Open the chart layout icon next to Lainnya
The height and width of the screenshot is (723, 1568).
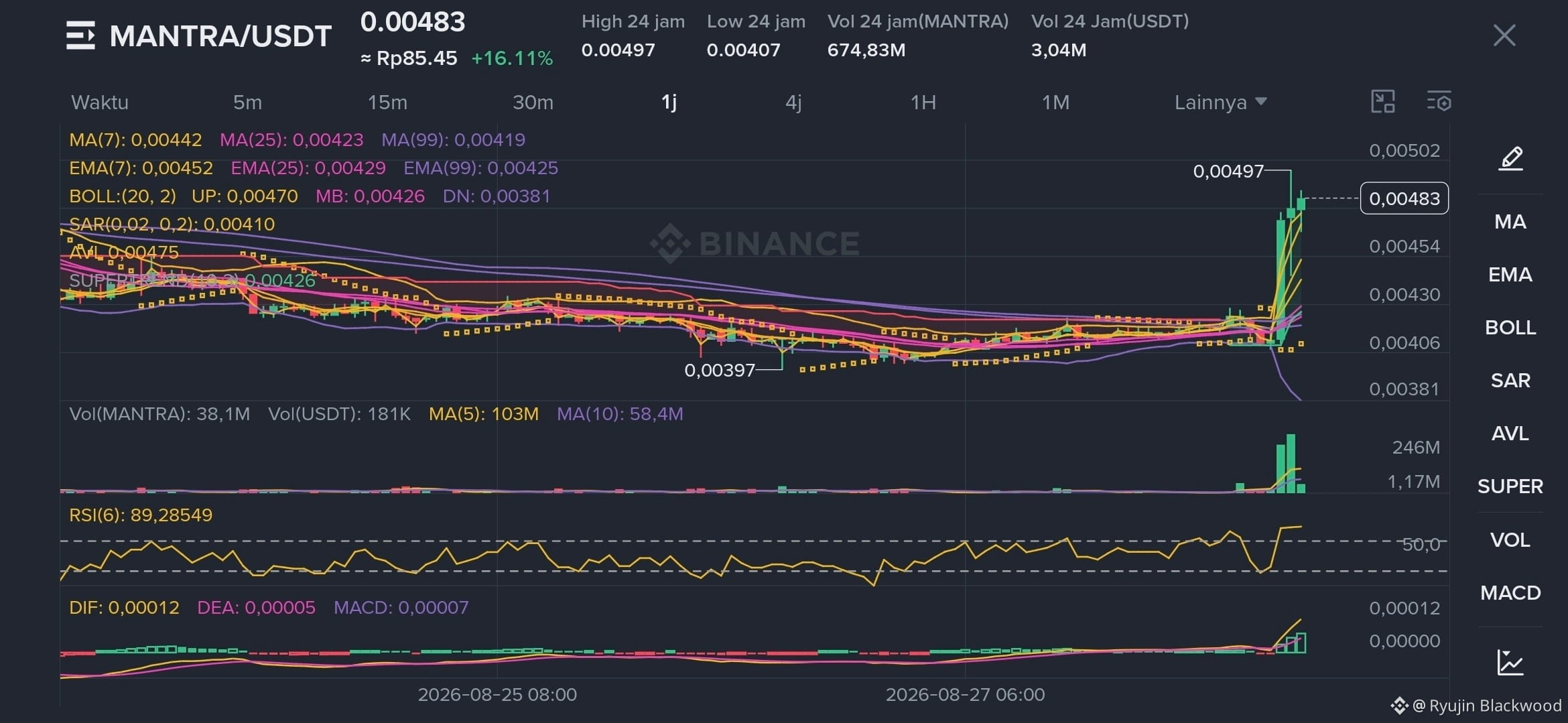tap(1383, 102)
